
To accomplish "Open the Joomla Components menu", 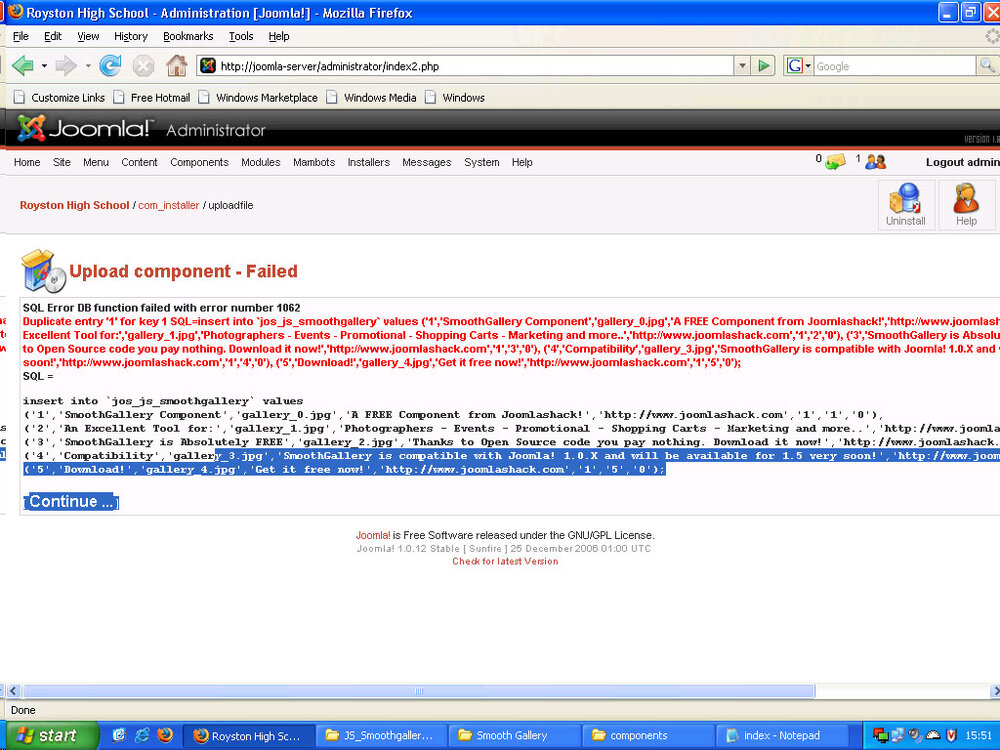I will (199, 162).
